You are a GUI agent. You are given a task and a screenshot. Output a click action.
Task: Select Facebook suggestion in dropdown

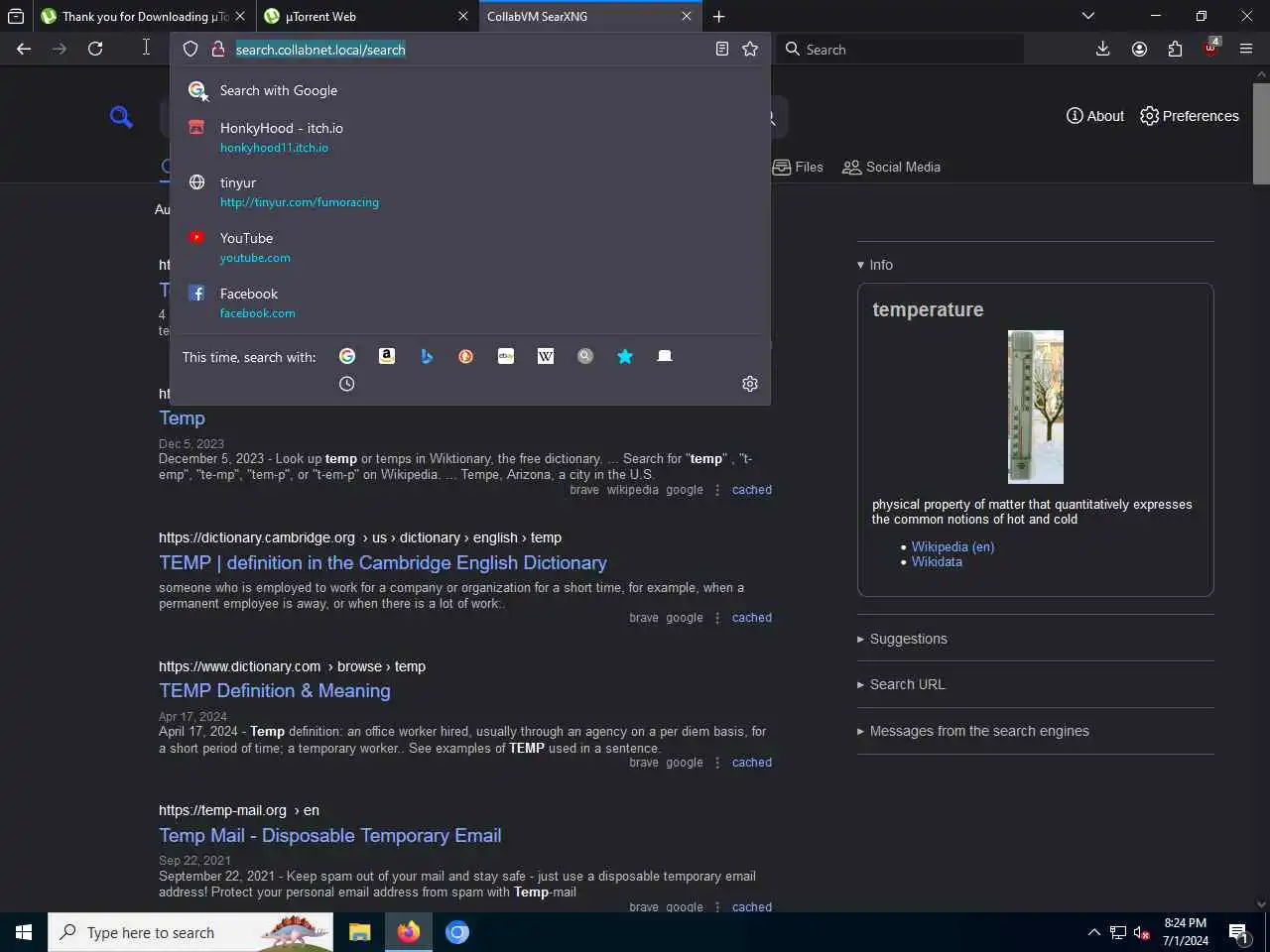[x=470, y=302]
